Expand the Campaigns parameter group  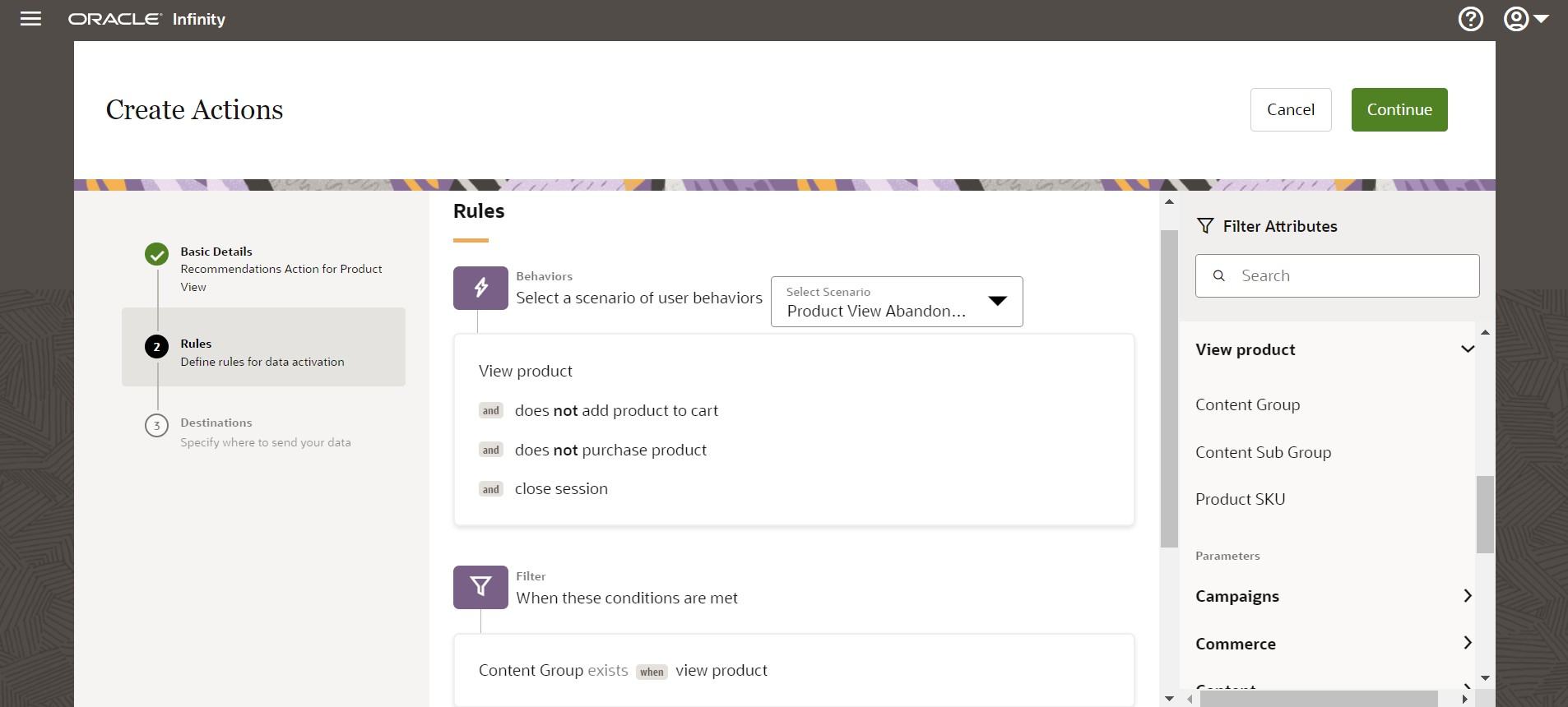click(x=1467, y=596)
